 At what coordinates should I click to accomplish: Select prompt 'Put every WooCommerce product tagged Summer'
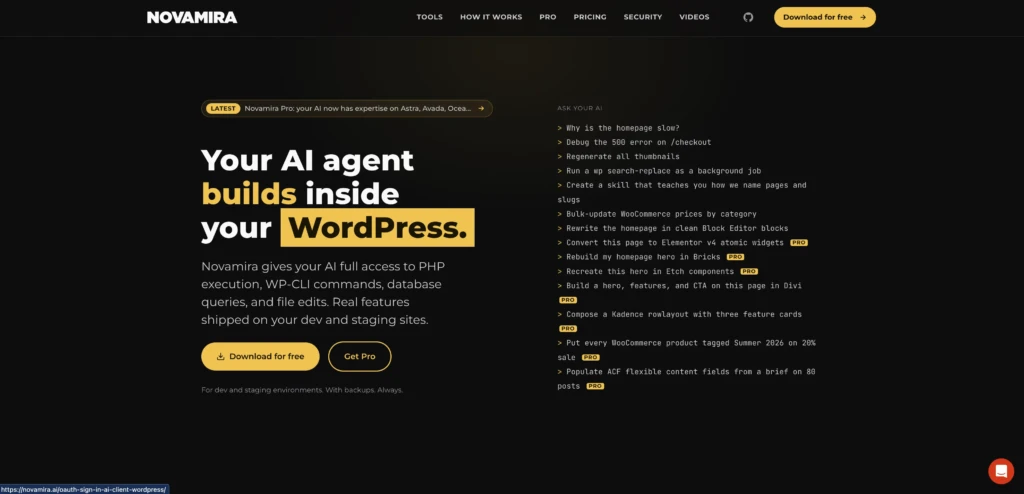686,350
